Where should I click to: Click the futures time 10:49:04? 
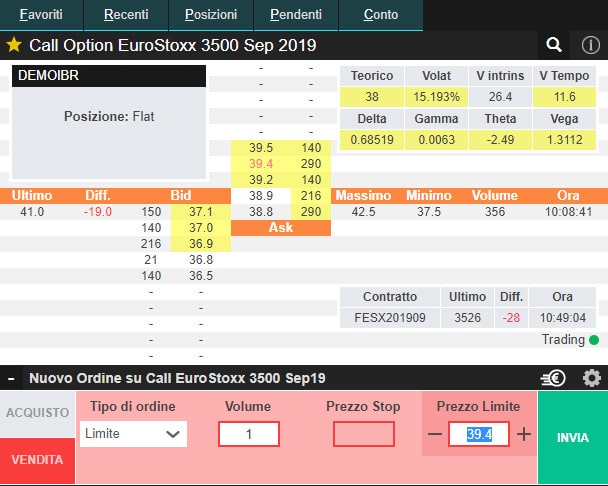pyautogui.click(x=563, y=318)
